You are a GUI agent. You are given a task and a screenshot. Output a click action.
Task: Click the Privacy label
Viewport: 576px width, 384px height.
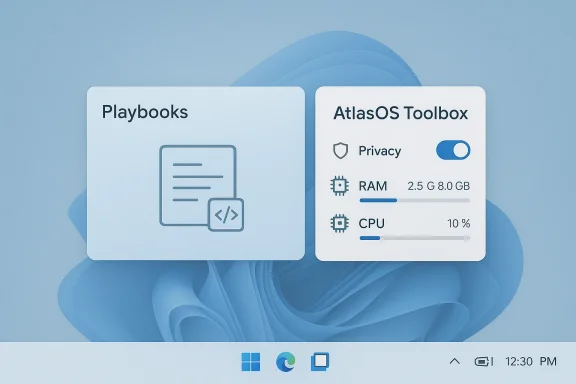380,151
